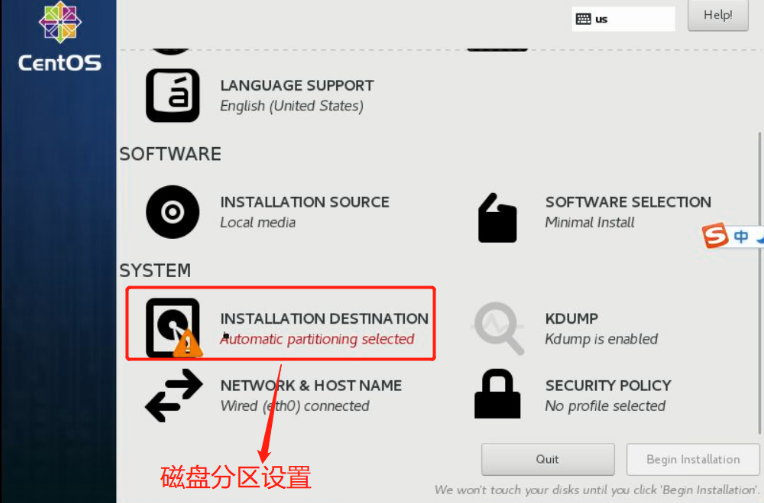Toggle the Chinese input mode indicator
The height and width of the screenshot is (503, 764).
coord(741,236)
